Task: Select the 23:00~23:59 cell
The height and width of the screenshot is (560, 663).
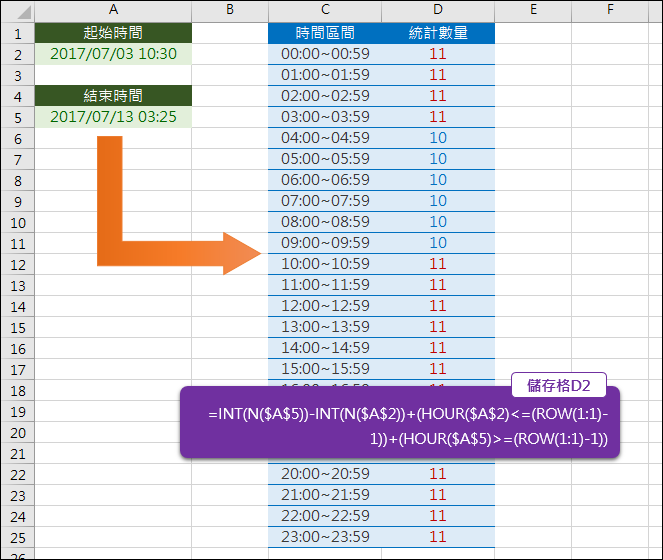Action: coord(325,537)
